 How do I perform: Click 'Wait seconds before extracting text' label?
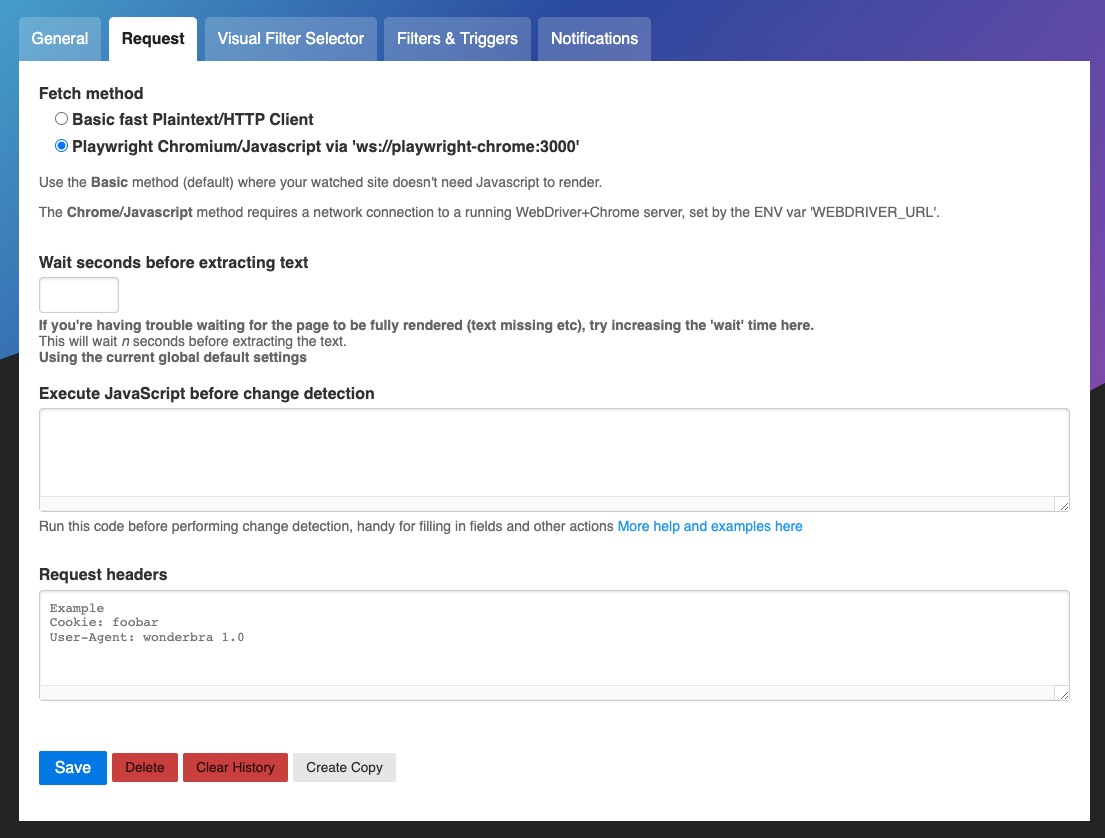[x=173, y=263]
